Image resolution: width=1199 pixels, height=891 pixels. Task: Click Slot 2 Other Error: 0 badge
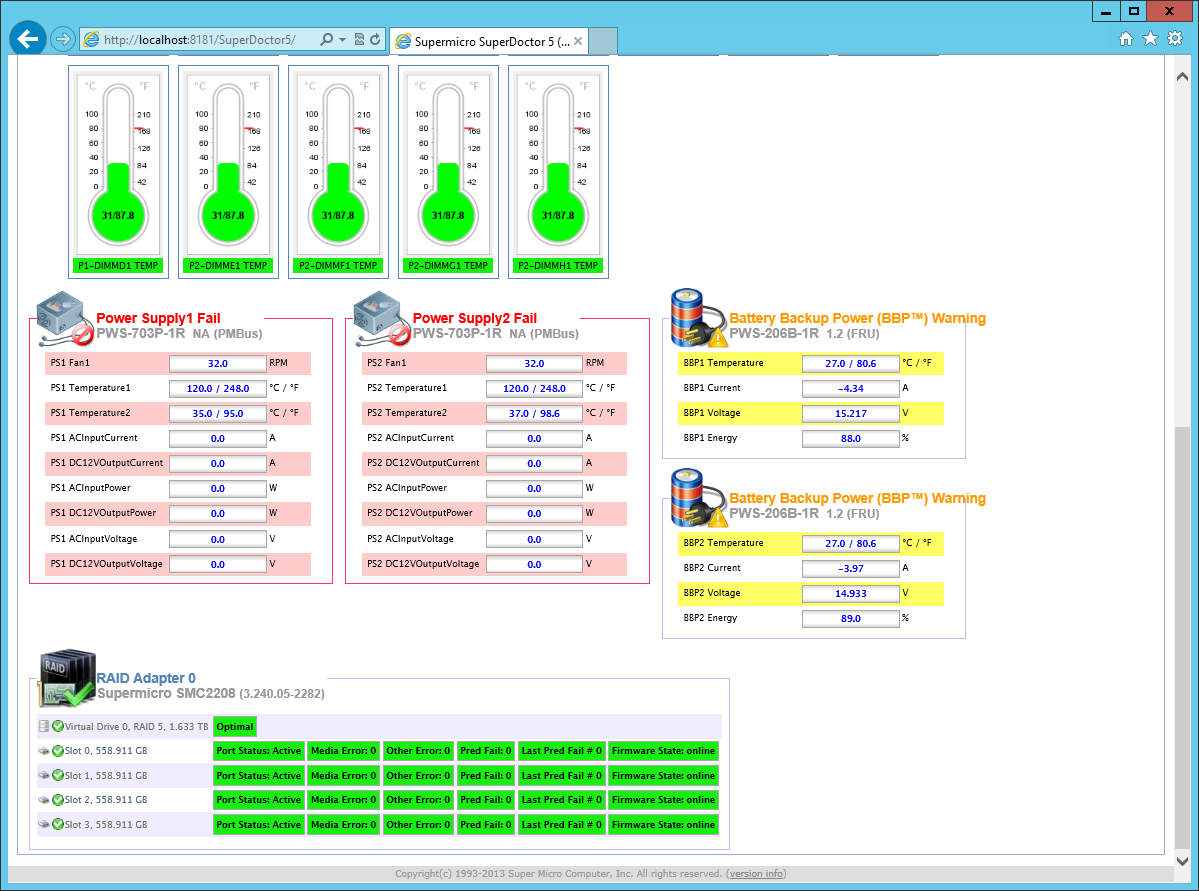point(418,800)
